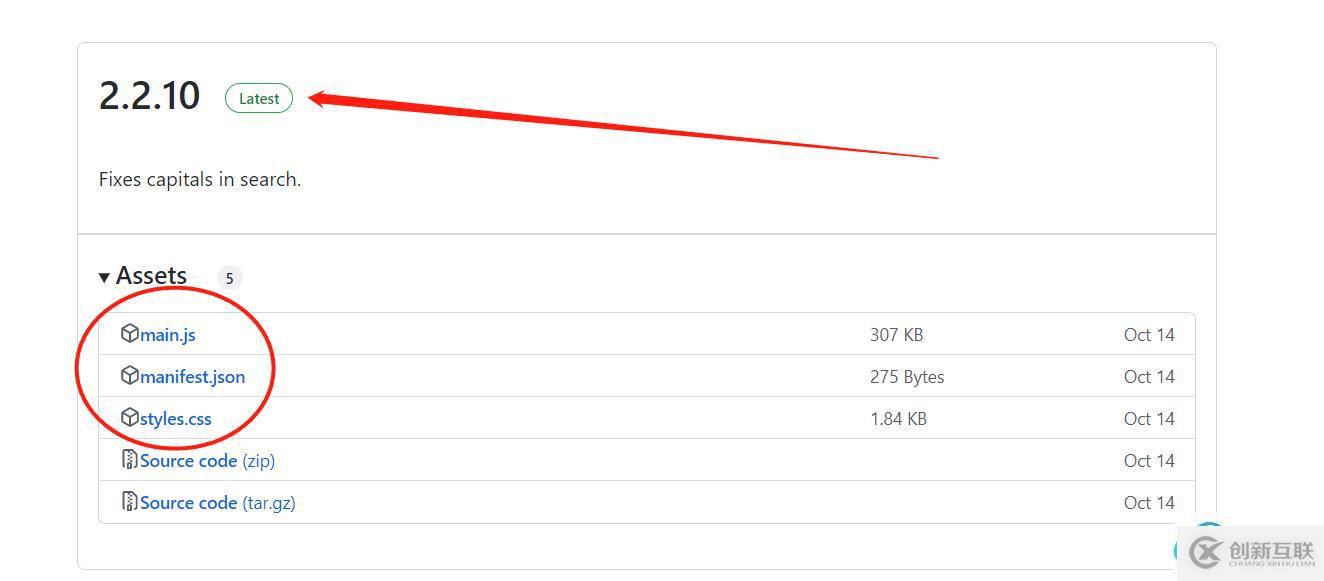Open the 2.2.10 release title
Viewport: 1324px width, 581px height.
[x=149, y=96]
